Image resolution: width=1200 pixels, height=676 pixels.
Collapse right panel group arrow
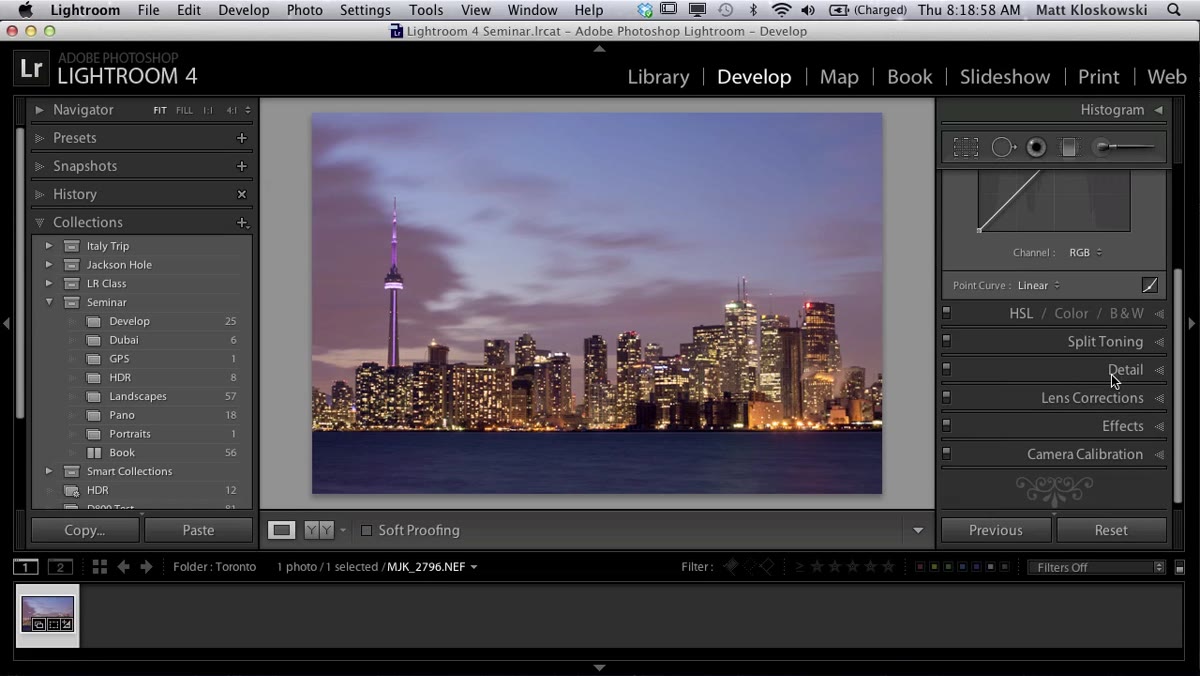1192,323
